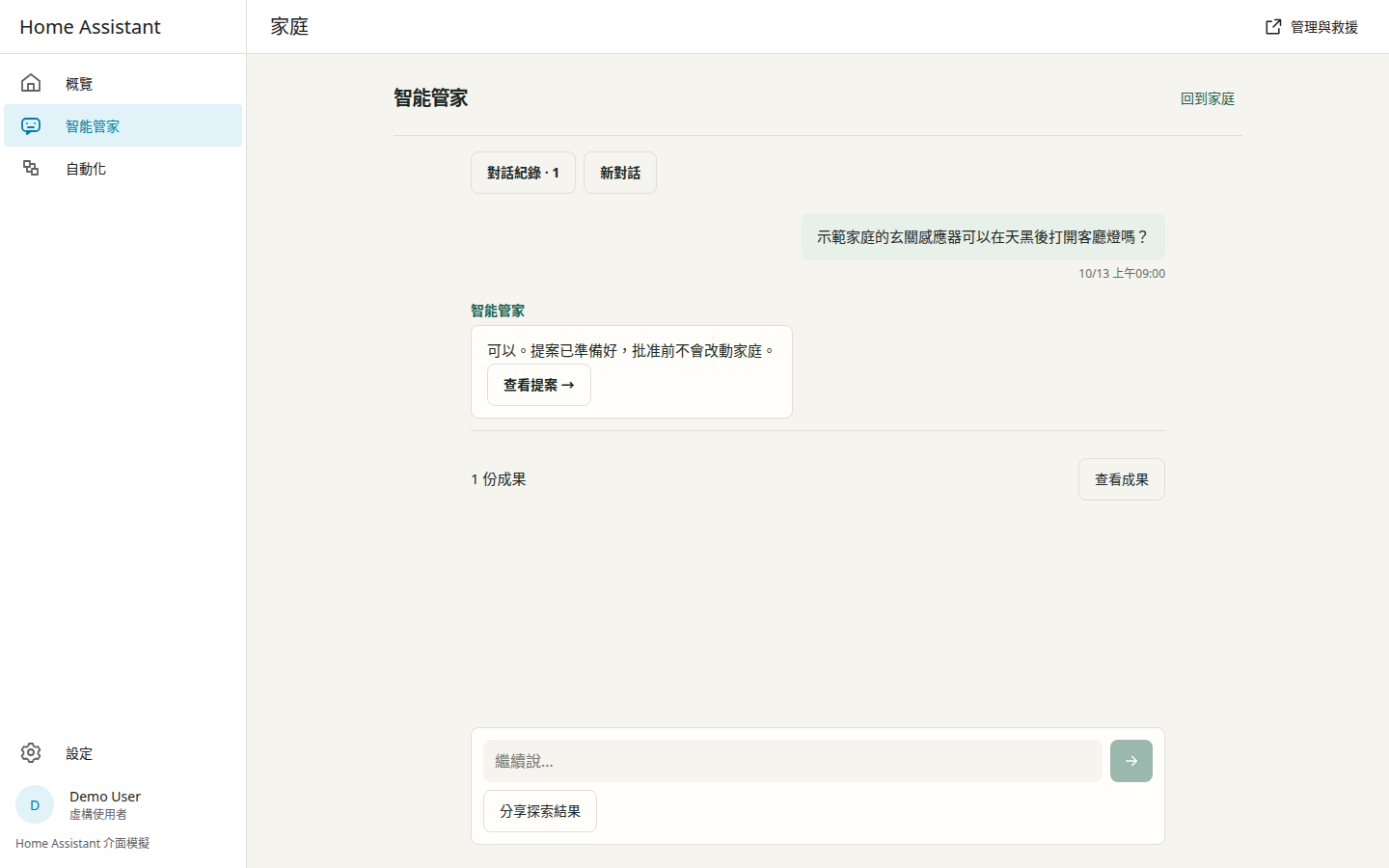Click the send arrow button
This screenshot has width=1389, height=868.
1130,761
